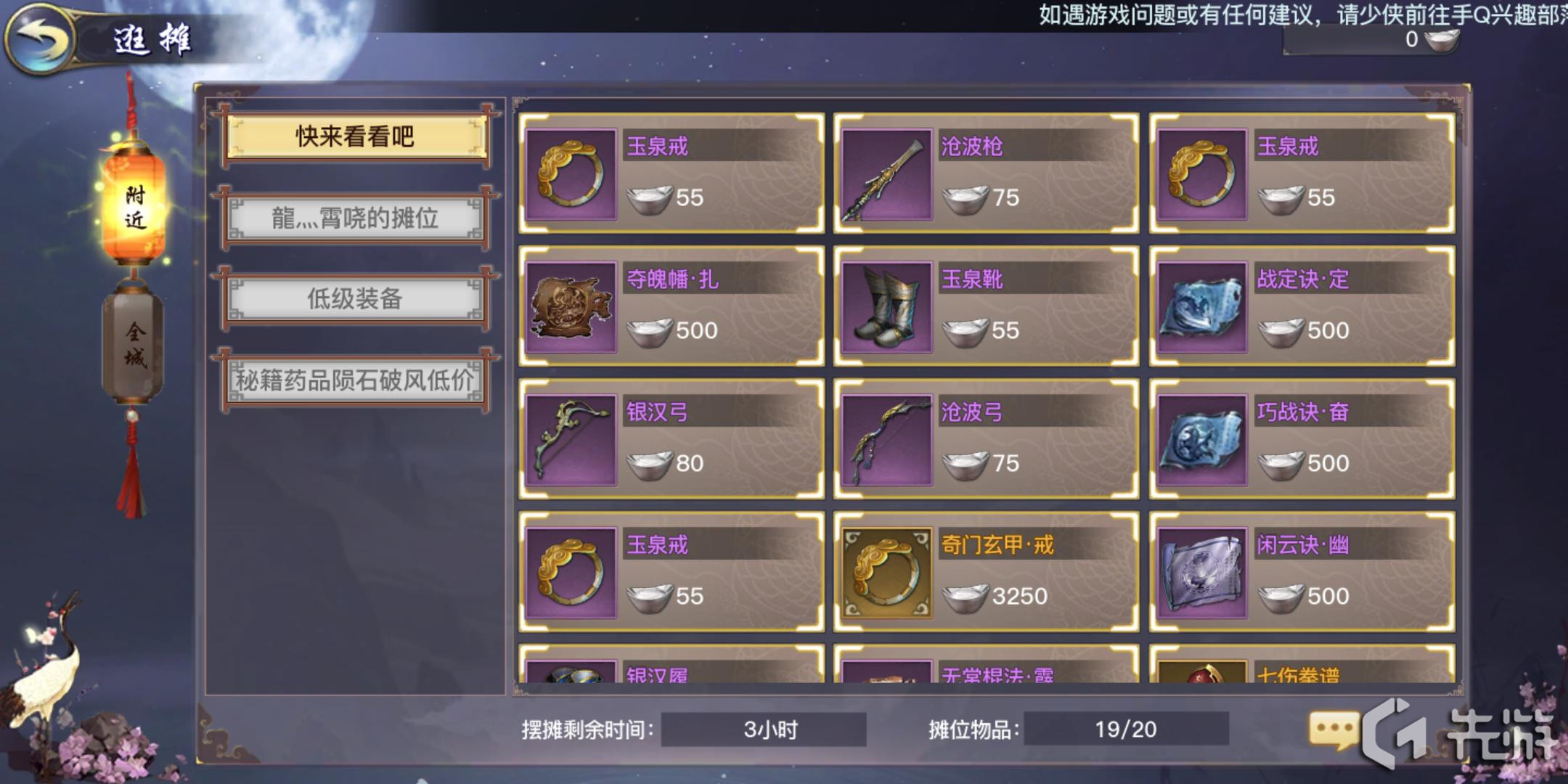
Task: Select the 银汉弓 bow icon
Action: [571, 441]
